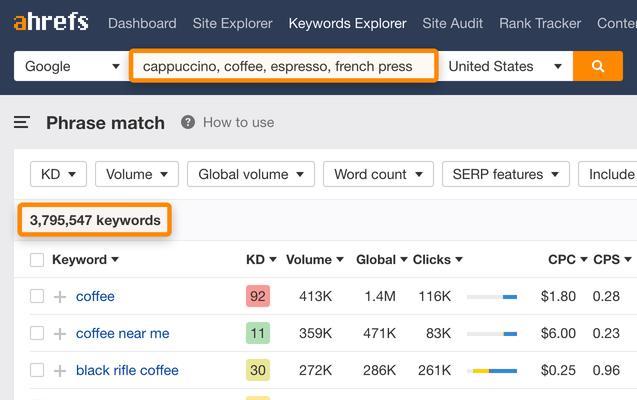This screenshot has width=637, height=400.
Task: Open Keywords Explorer in the top navigation
Action: point(347,23)
